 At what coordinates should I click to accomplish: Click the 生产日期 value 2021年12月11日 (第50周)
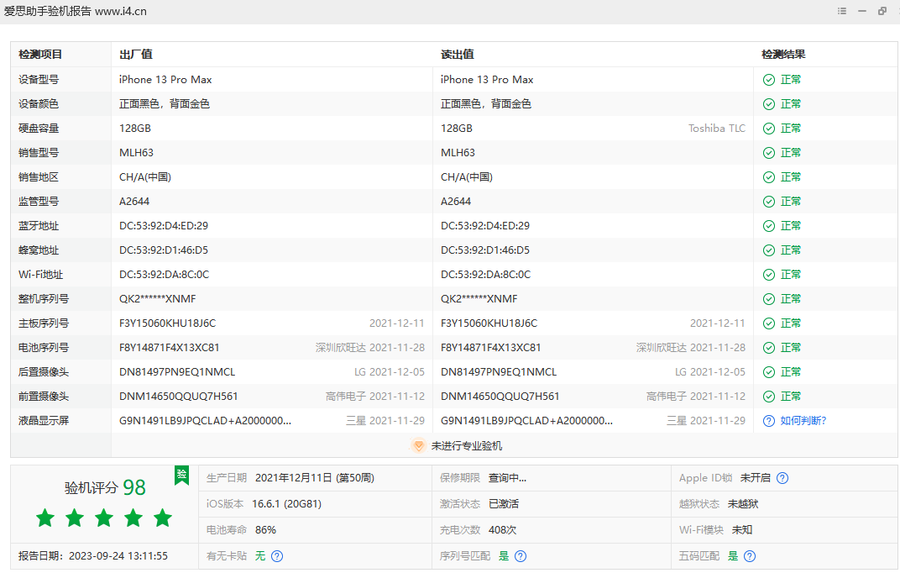coord(315,478)
